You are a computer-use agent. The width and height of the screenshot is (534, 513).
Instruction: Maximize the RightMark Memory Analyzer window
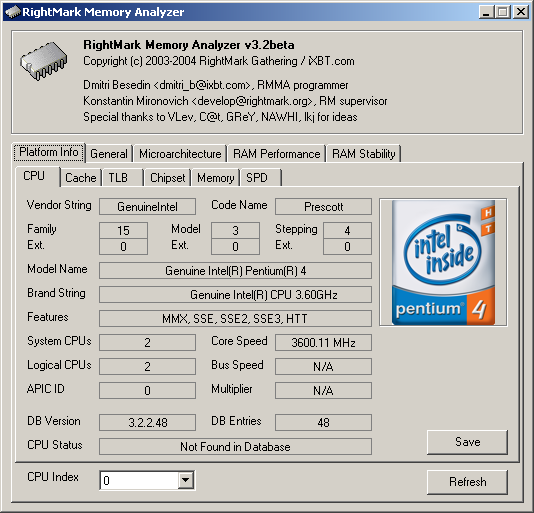click(x=503, y=12)
